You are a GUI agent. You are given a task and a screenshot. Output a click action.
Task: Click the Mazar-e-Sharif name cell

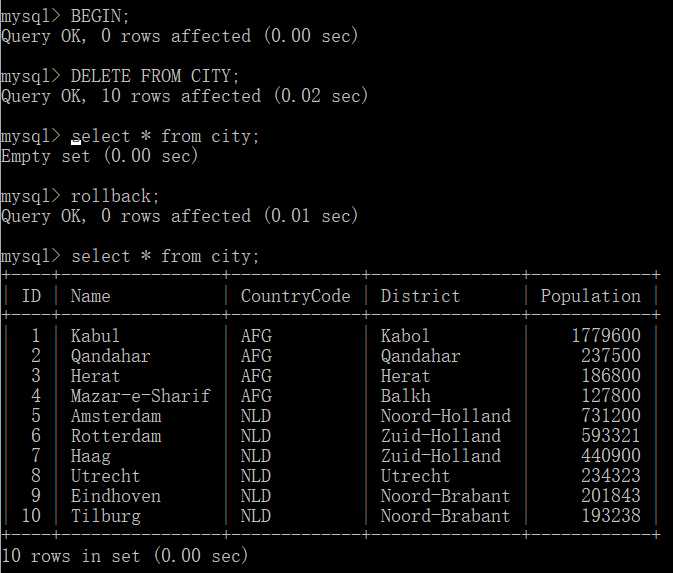pyautogui.click(x=140, y=396)
